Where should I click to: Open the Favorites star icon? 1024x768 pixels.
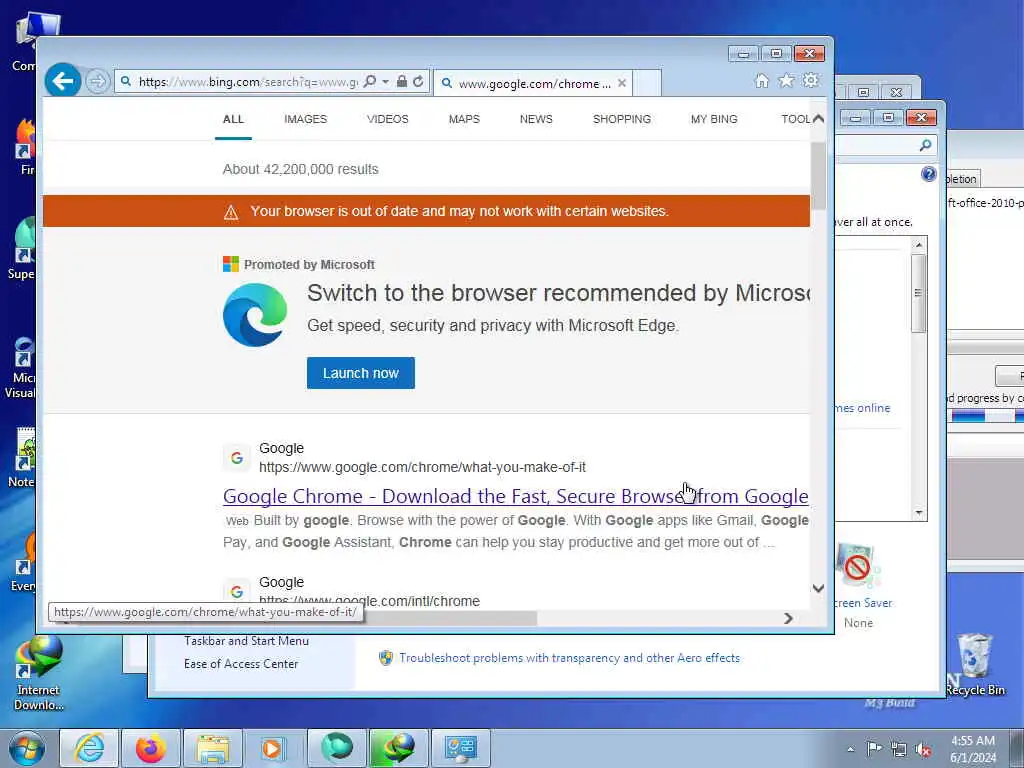[x=786, y=80]
